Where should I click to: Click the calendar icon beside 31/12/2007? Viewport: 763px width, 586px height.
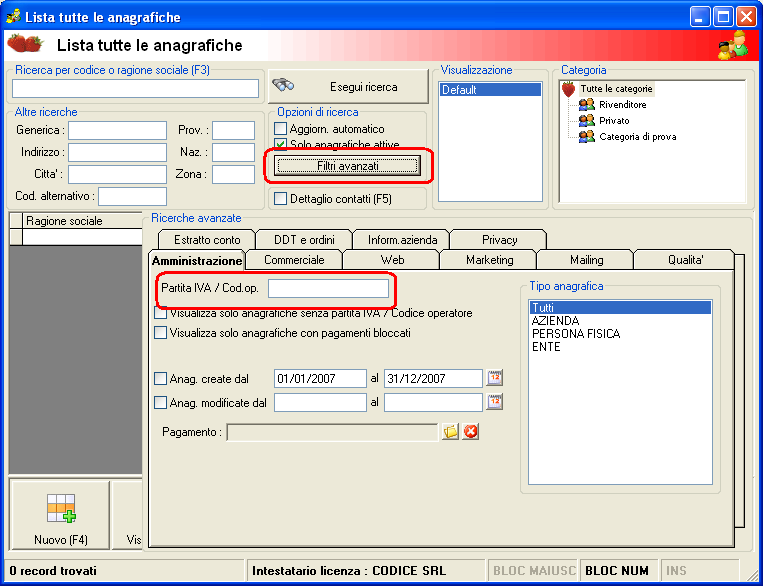pos(495,378)
